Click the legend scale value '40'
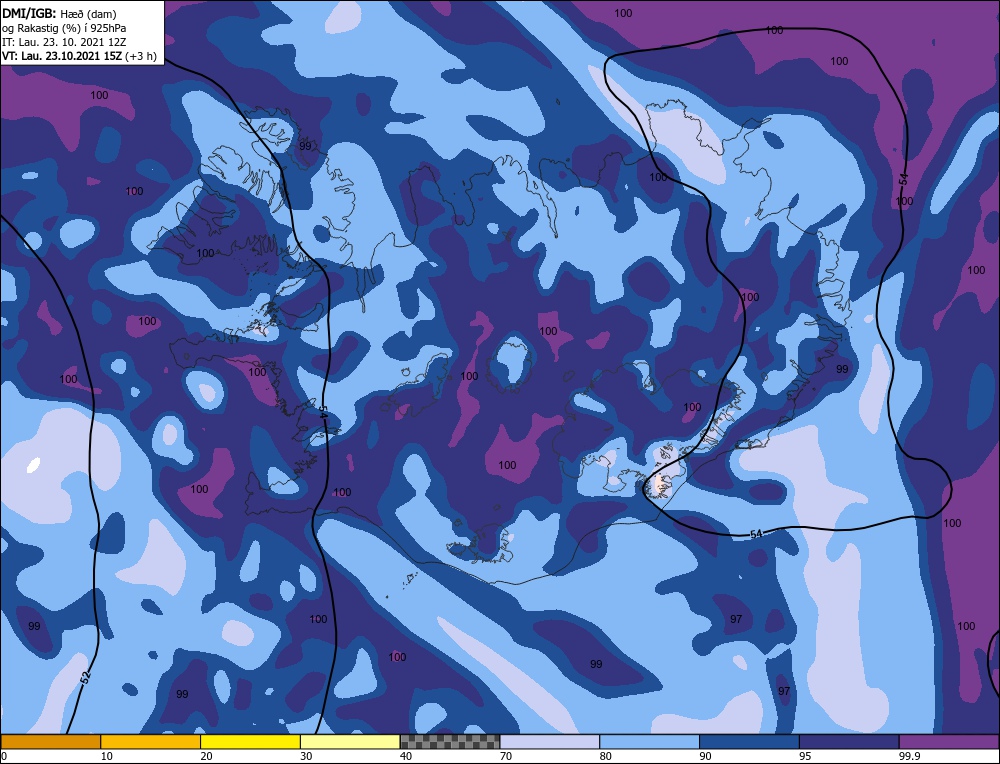The width and height of the screenshot is (1000, 764). (406, 756)
